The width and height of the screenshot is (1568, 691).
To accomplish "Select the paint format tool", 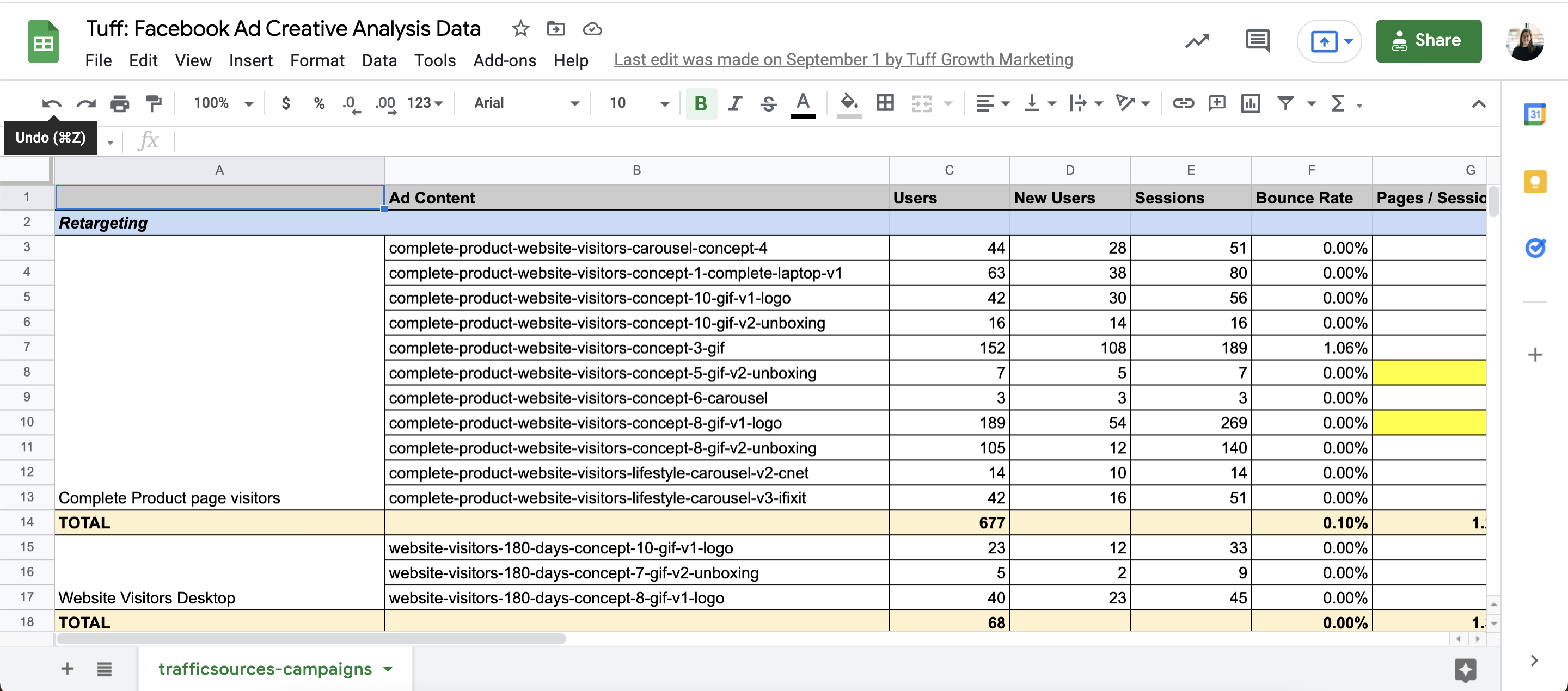I will (154, 103).
